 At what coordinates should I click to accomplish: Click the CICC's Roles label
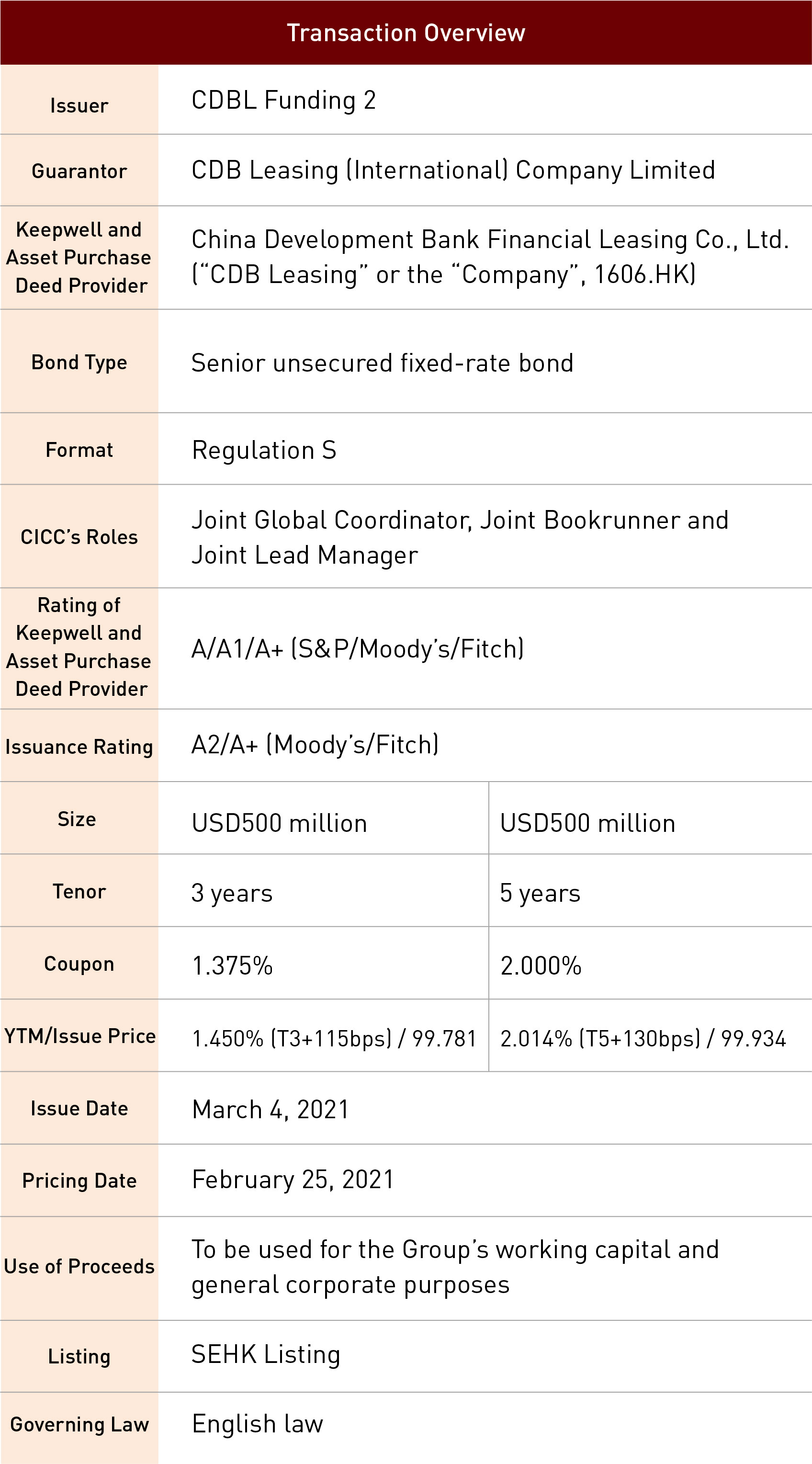pos(79,537)
